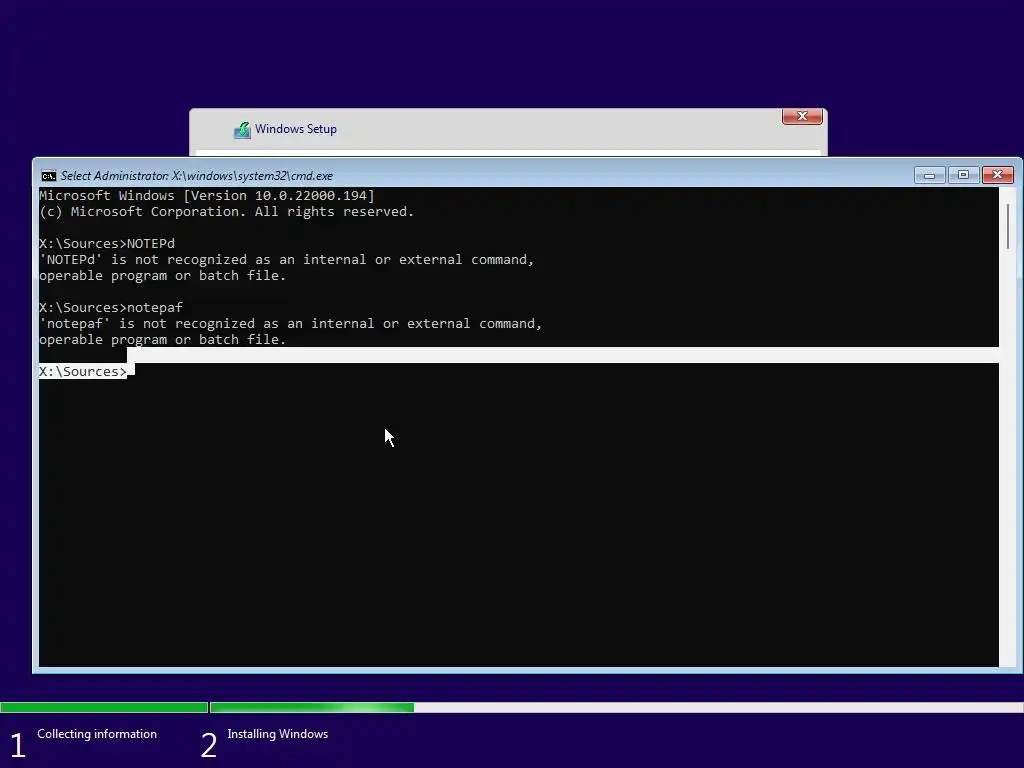Click the 'NOTEPd' is not recognized error line

(x=287, y=260)
